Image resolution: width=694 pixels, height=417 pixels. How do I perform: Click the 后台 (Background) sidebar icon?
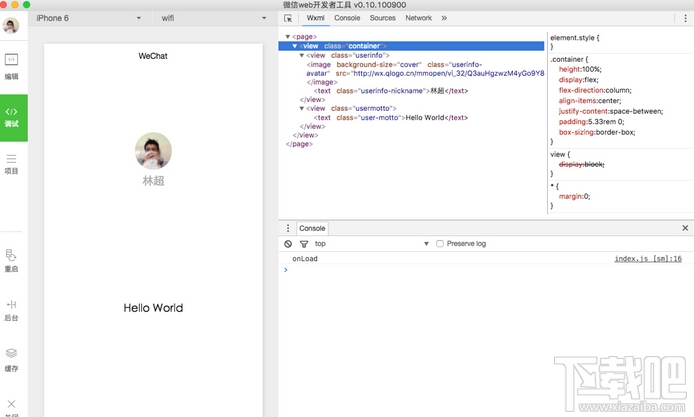pyautogui.click(x=12, y=309)
